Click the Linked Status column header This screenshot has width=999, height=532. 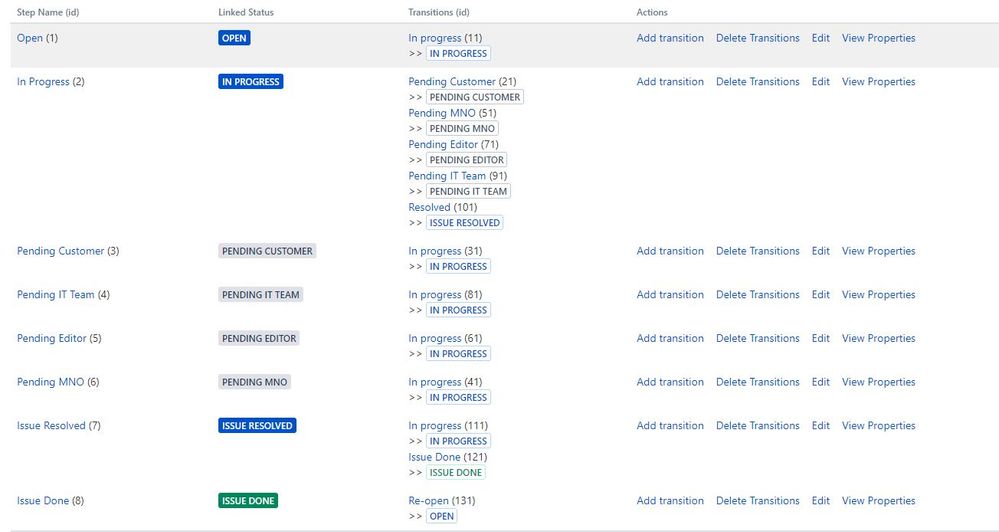pyautogui.click(x=246, y=12)
